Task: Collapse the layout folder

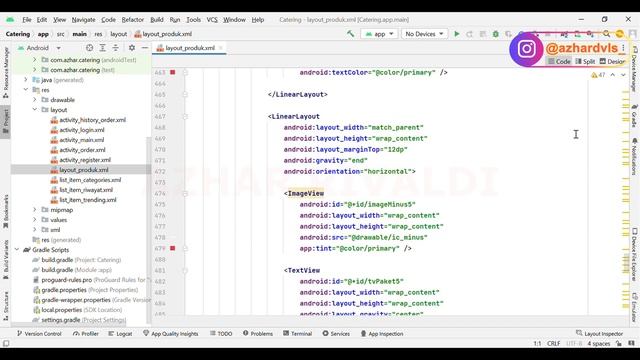Action: coord(35,109)
